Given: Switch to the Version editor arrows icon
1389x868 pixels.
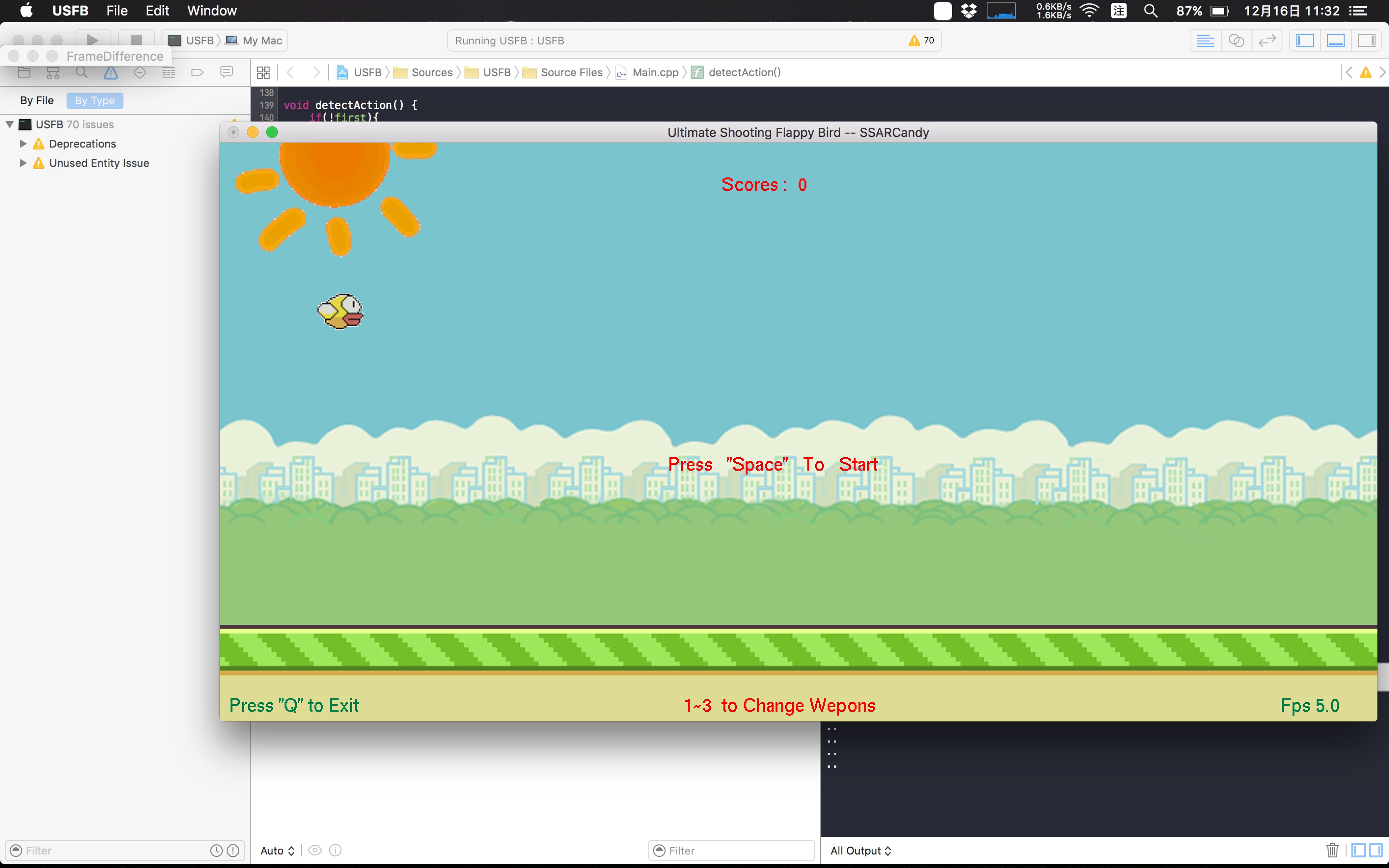Looking at the screenshot, I should coord(1267,40).
